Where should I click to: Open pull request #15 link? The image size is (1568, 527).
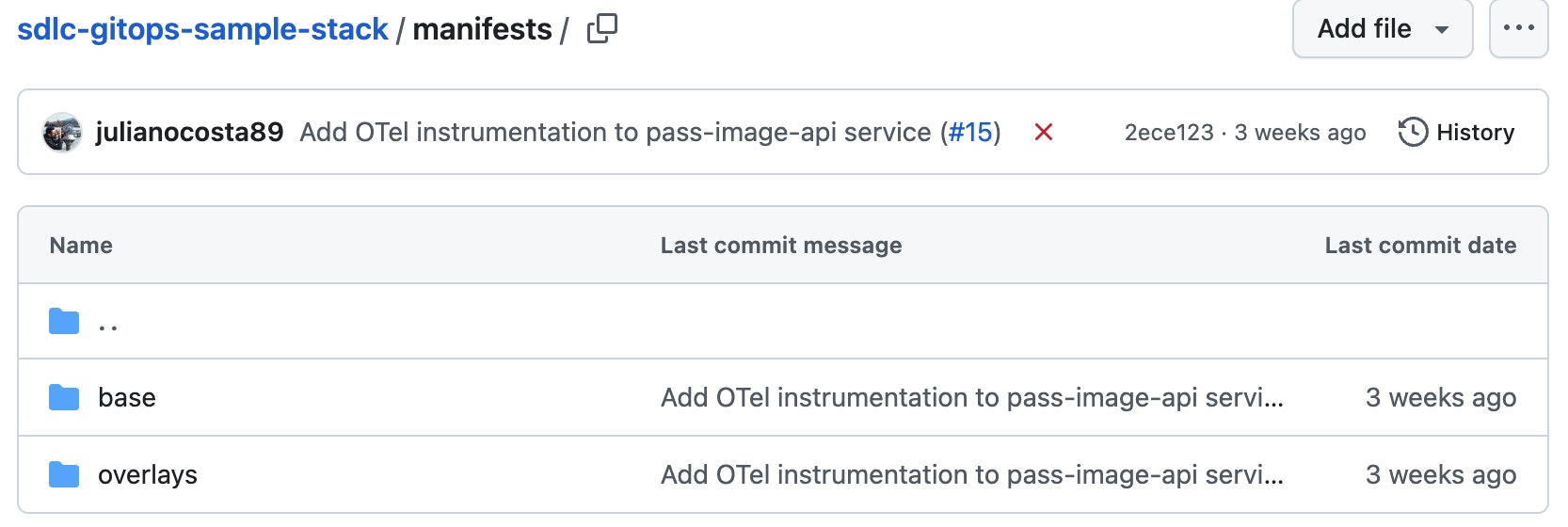970,133
